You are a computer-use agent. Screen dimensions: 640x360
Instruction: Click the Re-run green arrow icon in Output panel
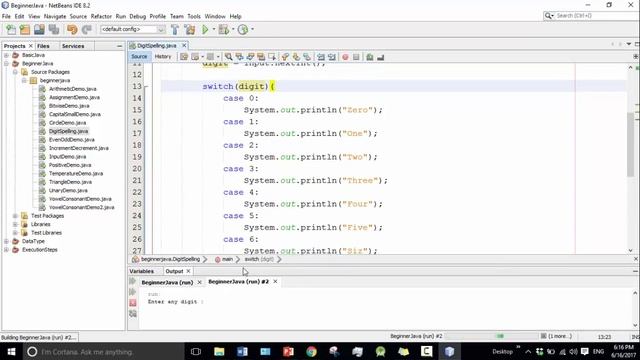click(x=133, y=281)
